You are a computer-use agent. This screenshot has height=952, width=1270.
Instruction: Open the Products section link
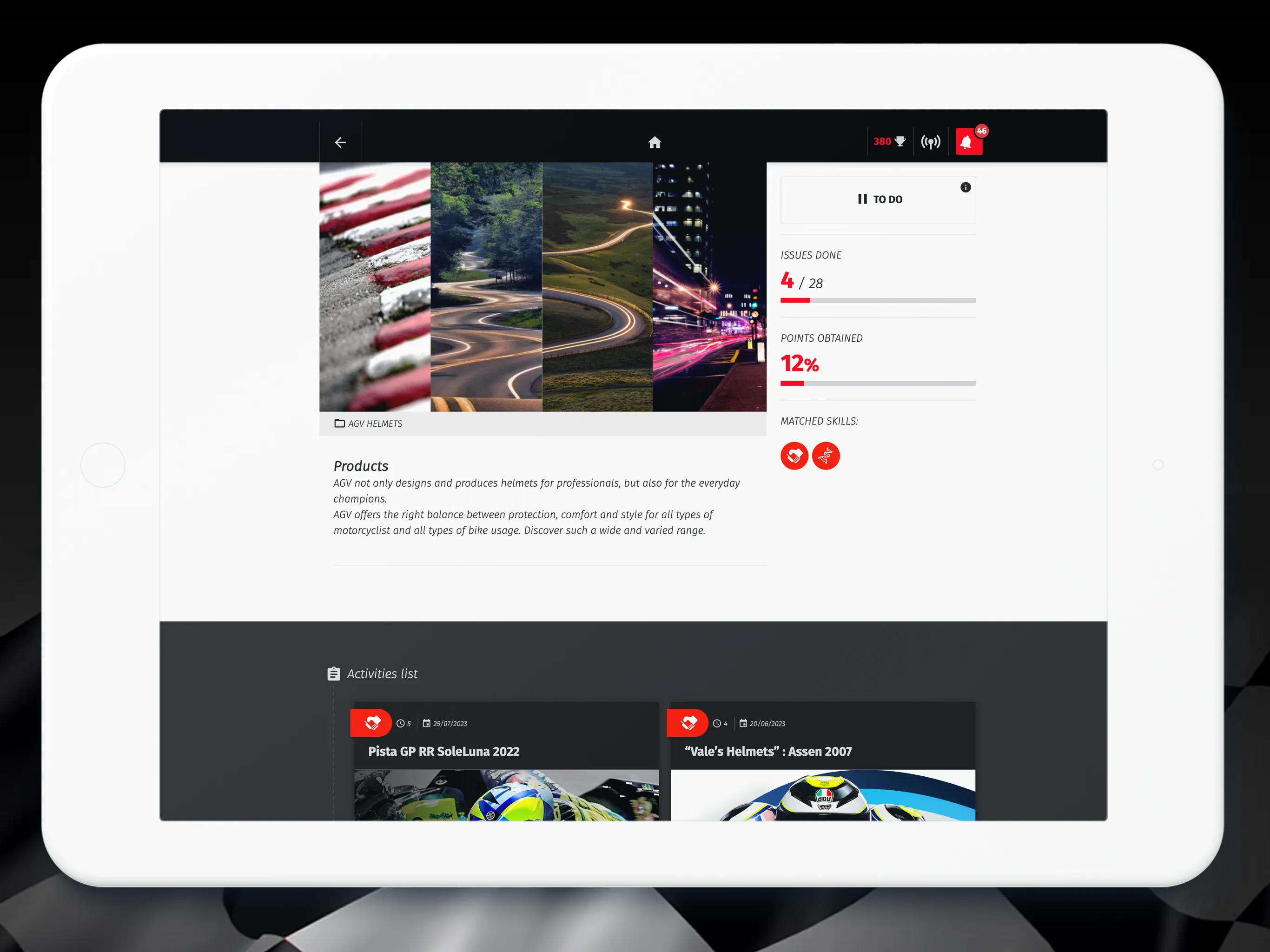(x=362, y=465)
